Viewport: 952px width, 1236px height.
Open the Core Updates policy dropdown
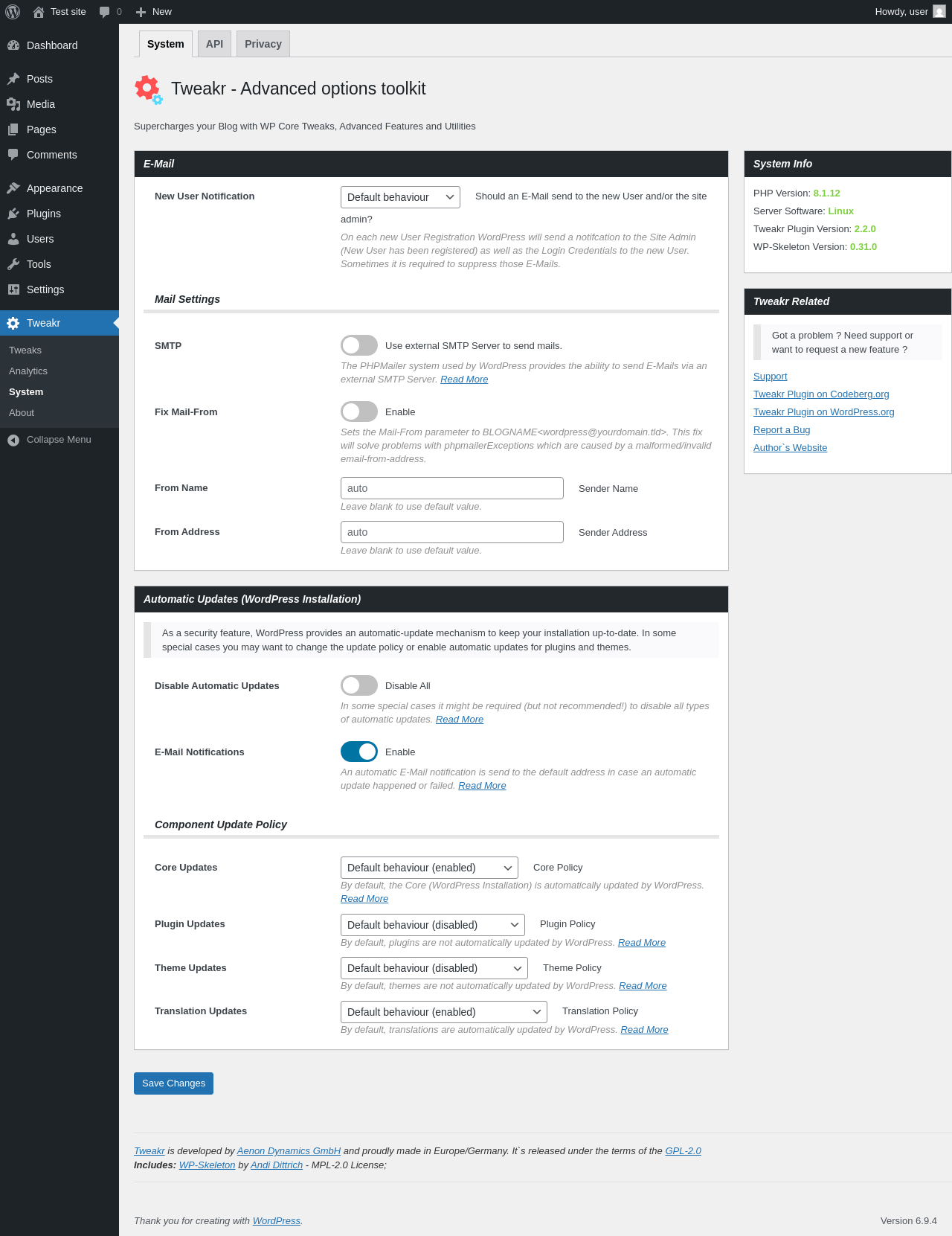[x=429, y=868]
